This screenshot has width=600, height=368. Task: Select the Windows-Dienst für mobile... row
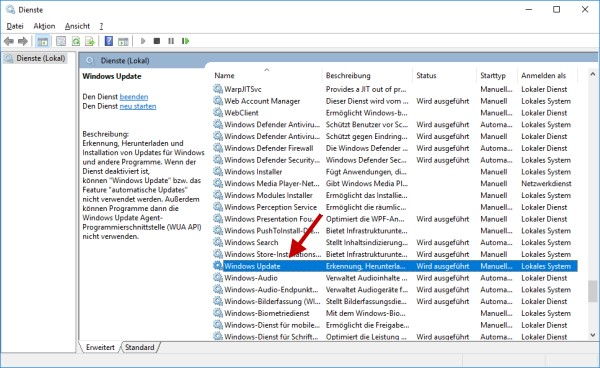tap(395, 325)
